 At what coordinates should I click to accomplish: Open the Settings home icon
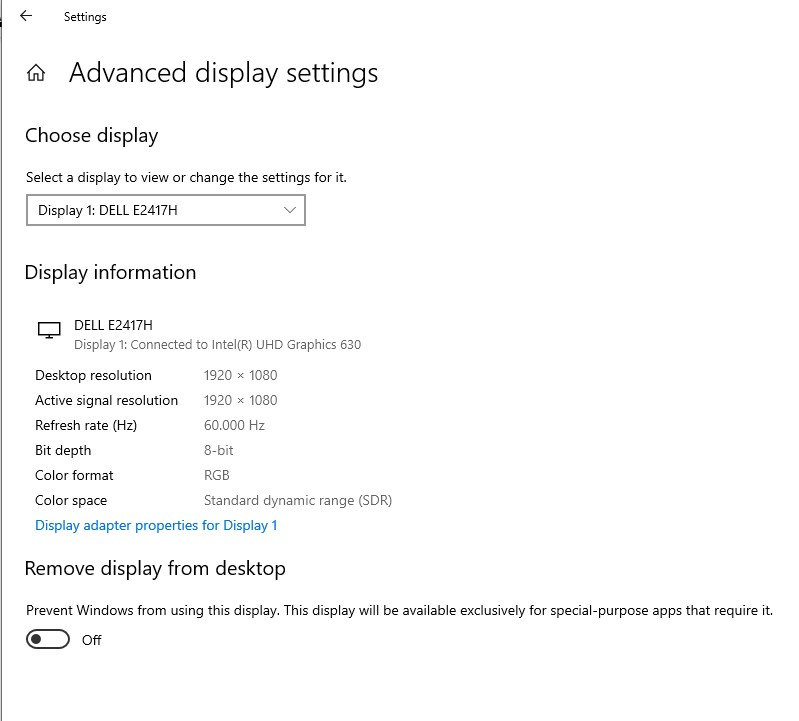[36, 73]
